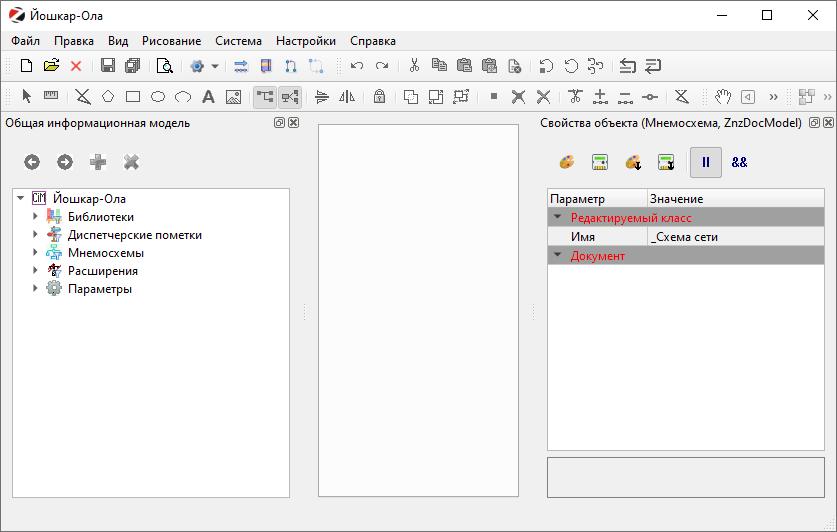
Task: Click the red X delete icon
Action: pos(76,66)
